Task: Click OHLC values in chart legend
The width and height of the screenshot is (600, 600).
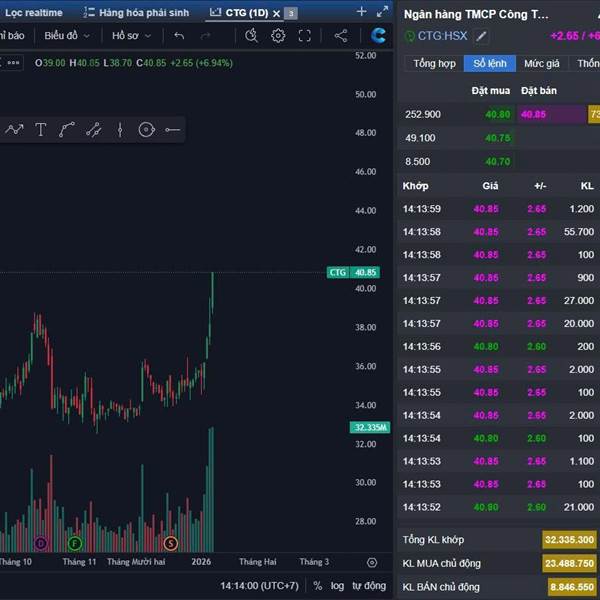Action: click(134, 63)
